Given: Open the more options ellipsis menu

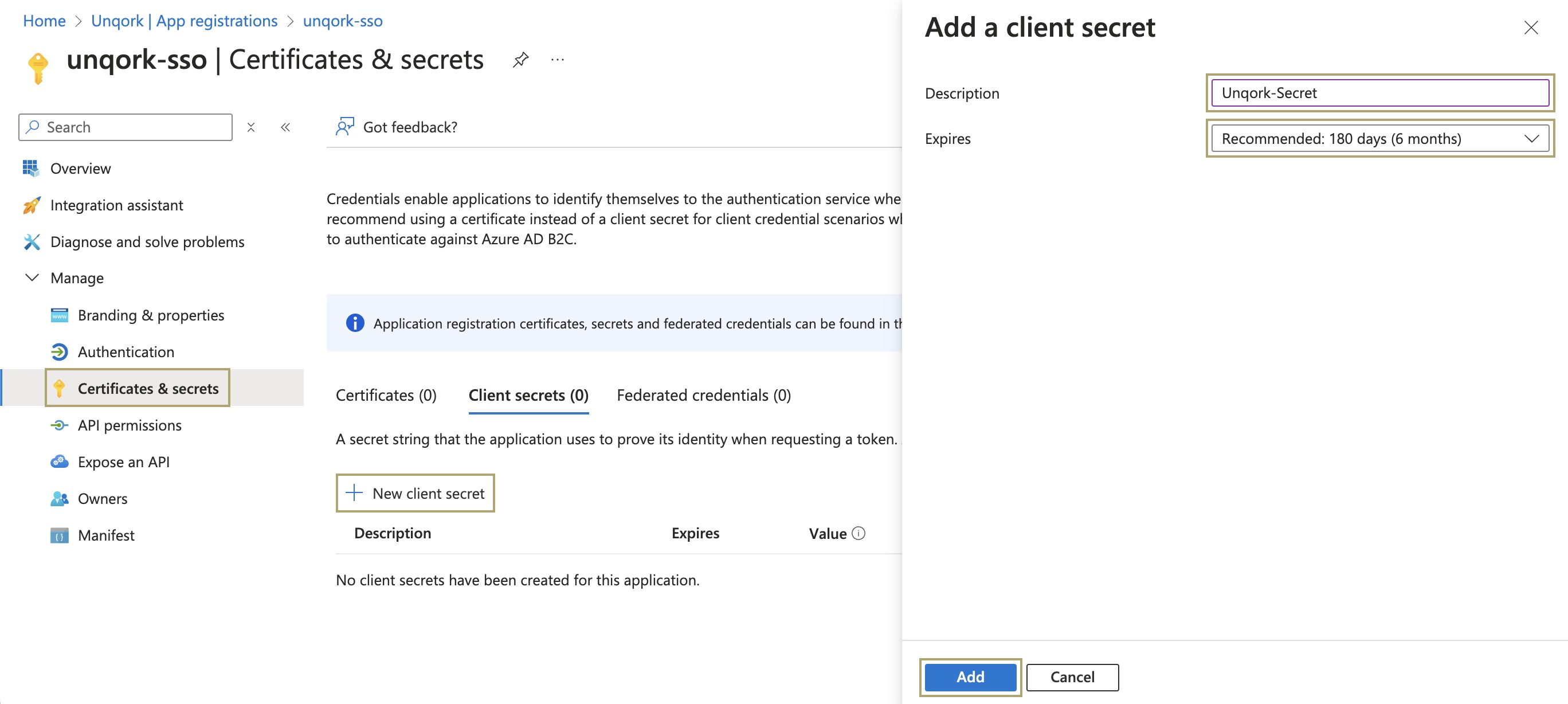Looking at the screenshot, I should [x=558, y=60].
